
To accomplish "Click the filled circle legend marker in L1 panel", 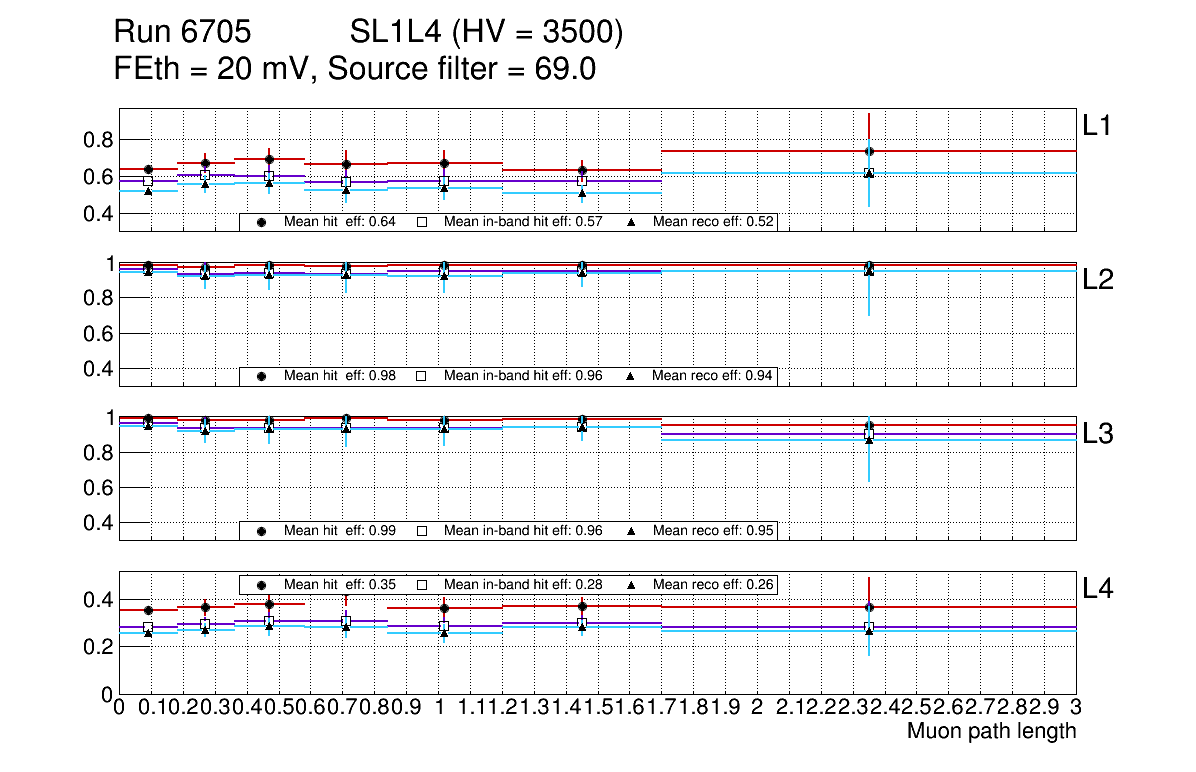I will click(x=261, y=222).
